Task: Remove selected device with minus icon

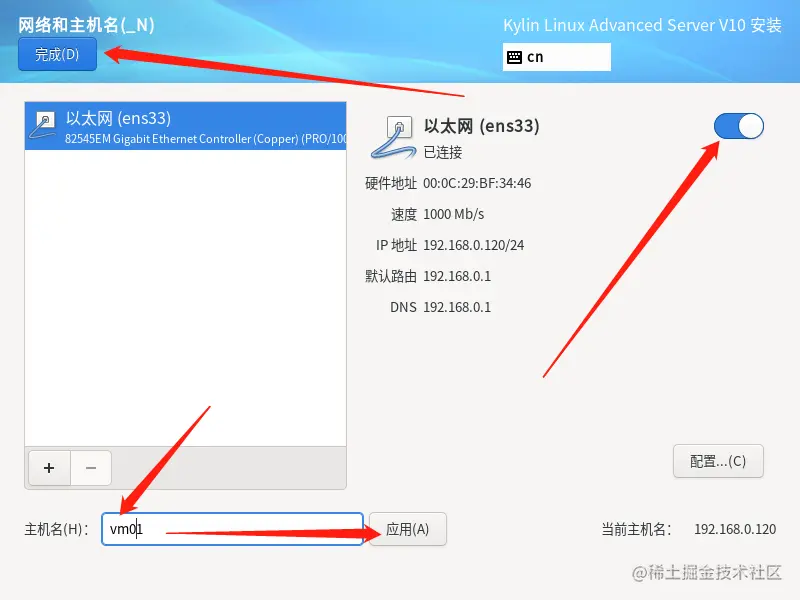Action: (91, 468)
